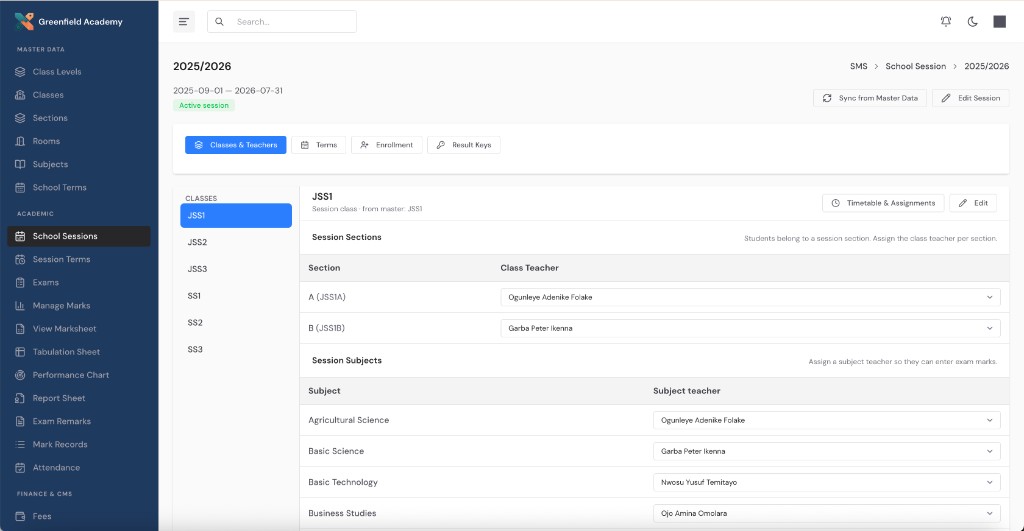Switch to the Result Keys tab
Viewport: 1024px width, 531px height.
point(464,145)
